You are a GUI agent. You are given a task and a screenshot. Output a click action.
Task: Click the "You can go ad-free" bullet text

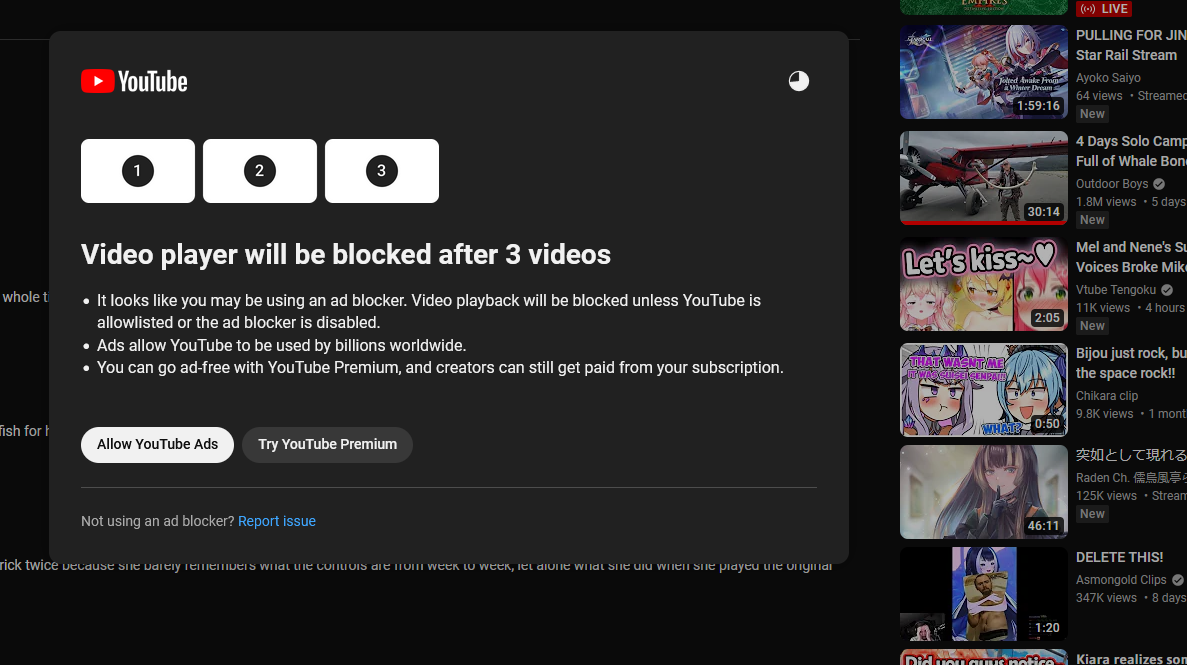tap(440, 367)
